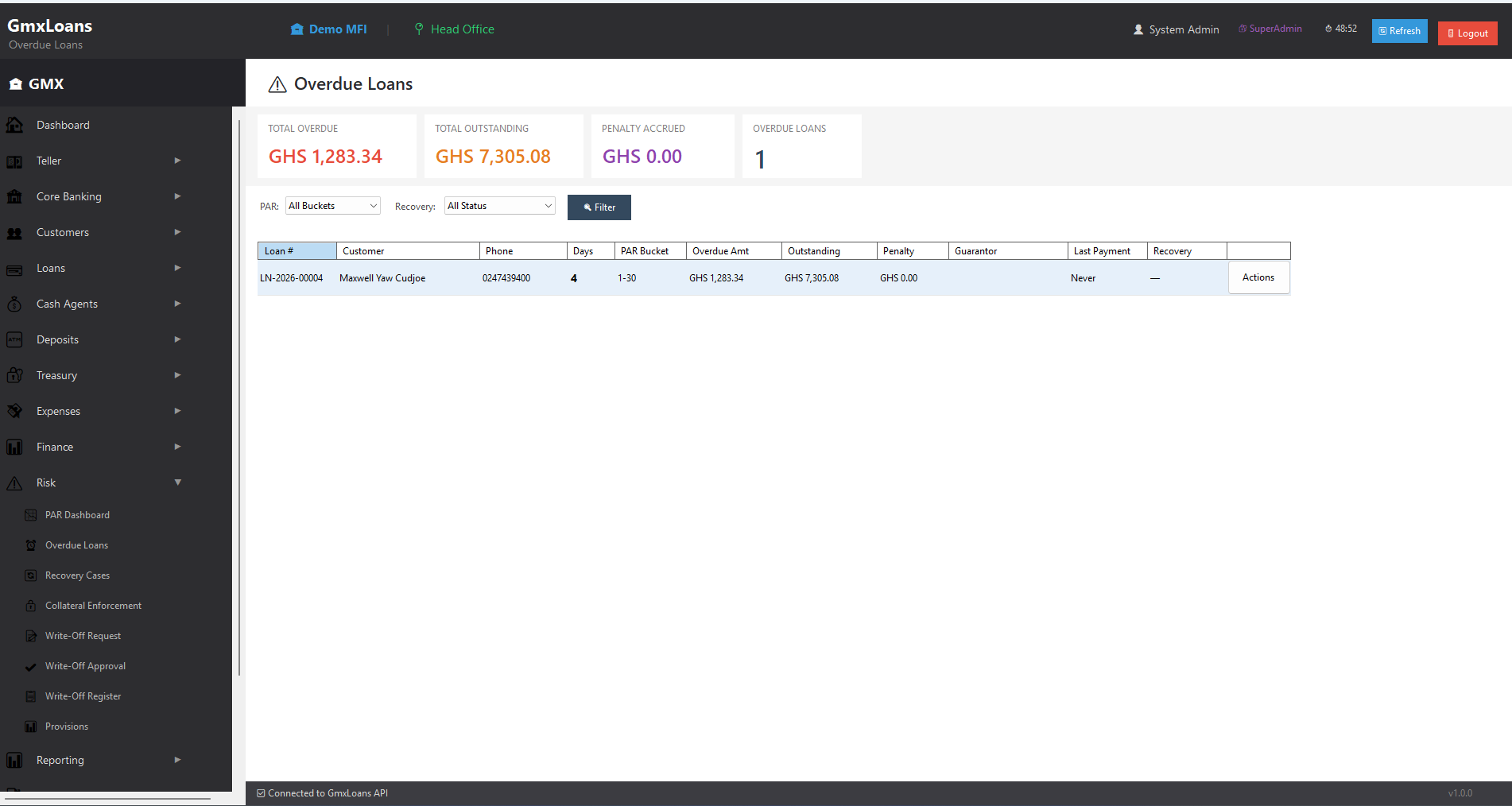The image size is (1512, 806).
Task: Click the Collateral Enforcement lock icon
Action: [31, 606]
